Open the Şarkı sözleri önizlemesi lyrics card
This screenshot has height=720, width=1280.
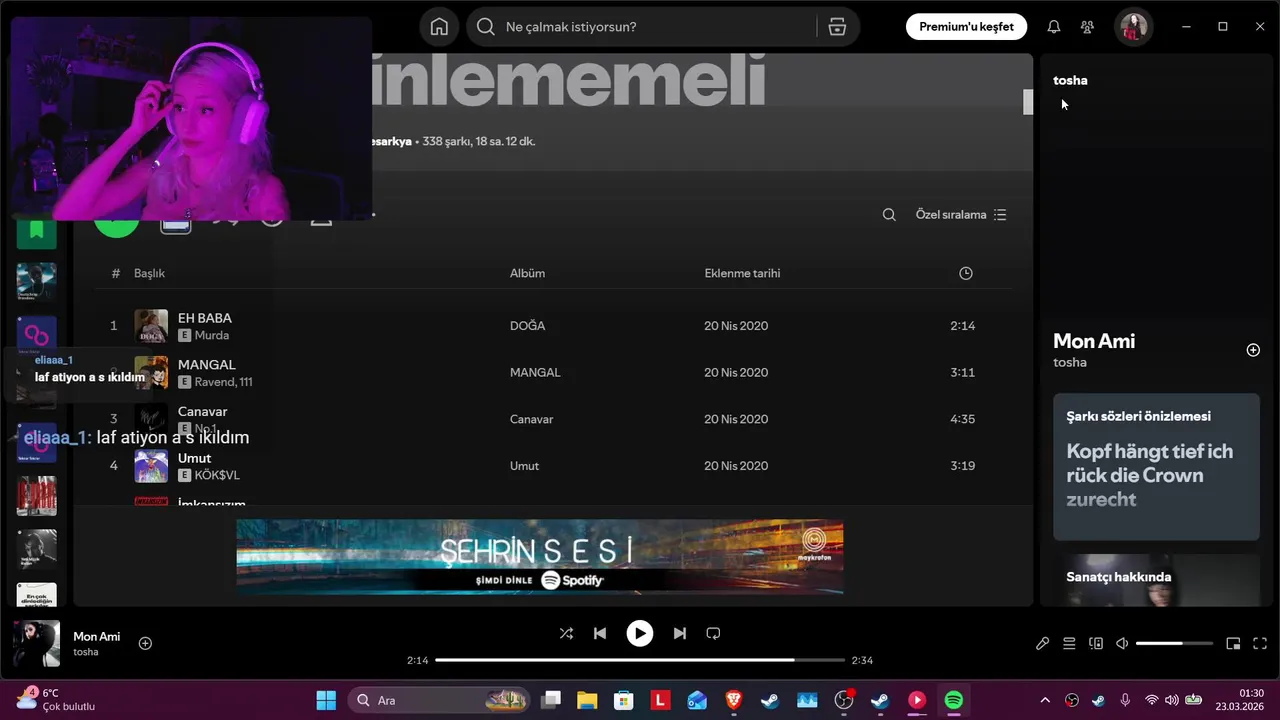tap(1156, 467)
